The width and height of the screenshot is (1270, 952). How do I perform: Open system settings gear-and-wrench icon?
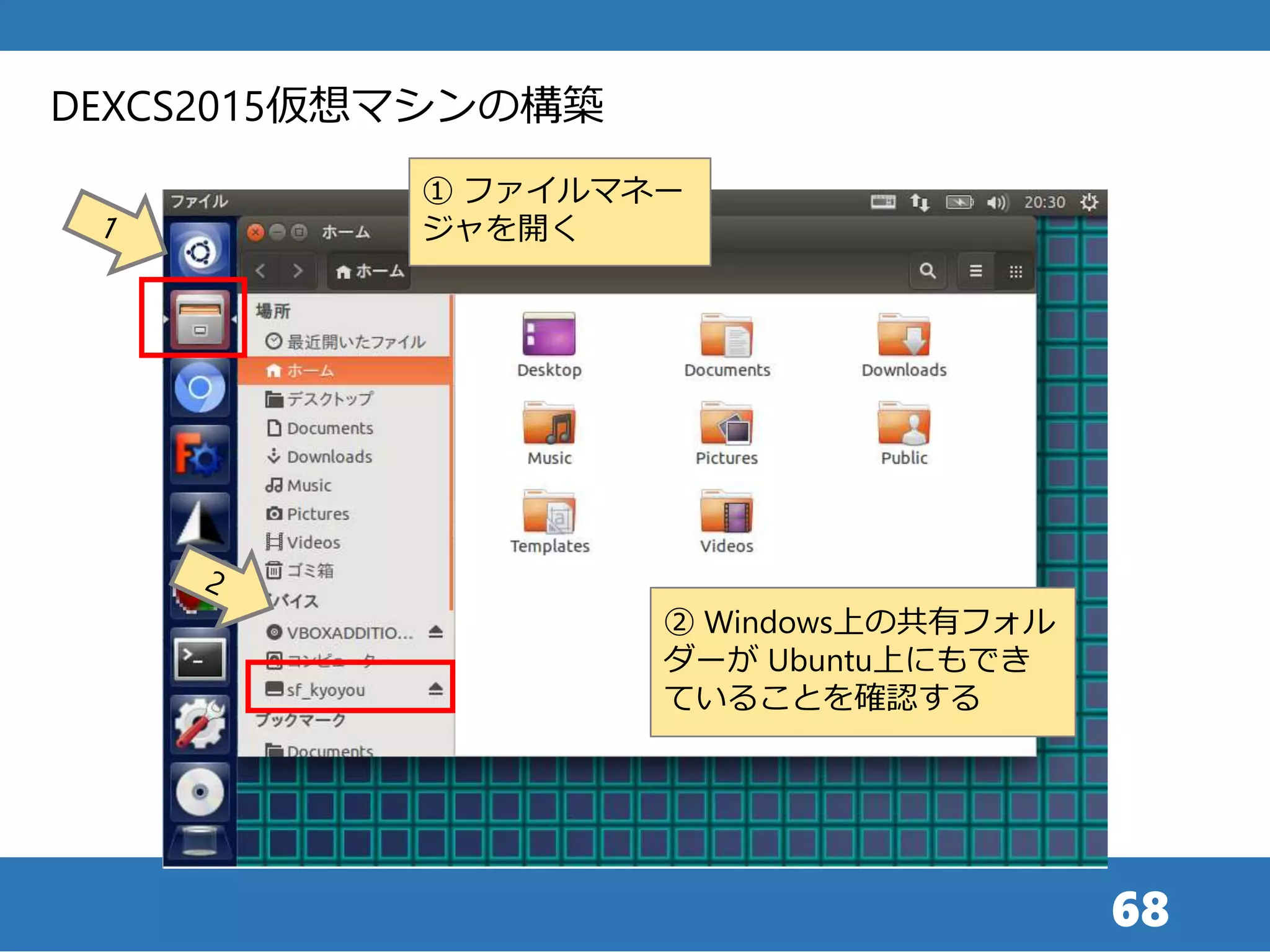point(200,725)
